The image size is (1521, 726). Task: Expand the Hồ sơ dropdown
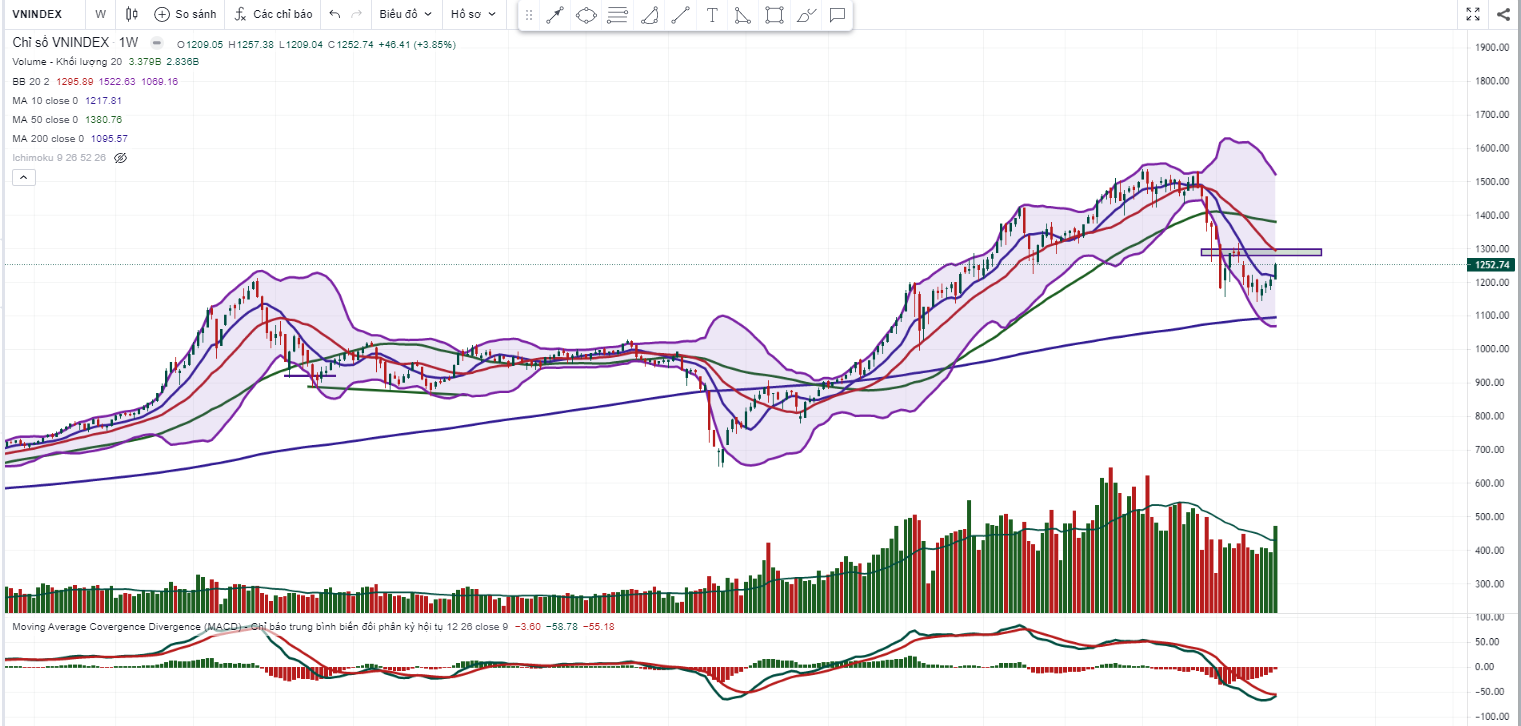(x=473, y=14)
